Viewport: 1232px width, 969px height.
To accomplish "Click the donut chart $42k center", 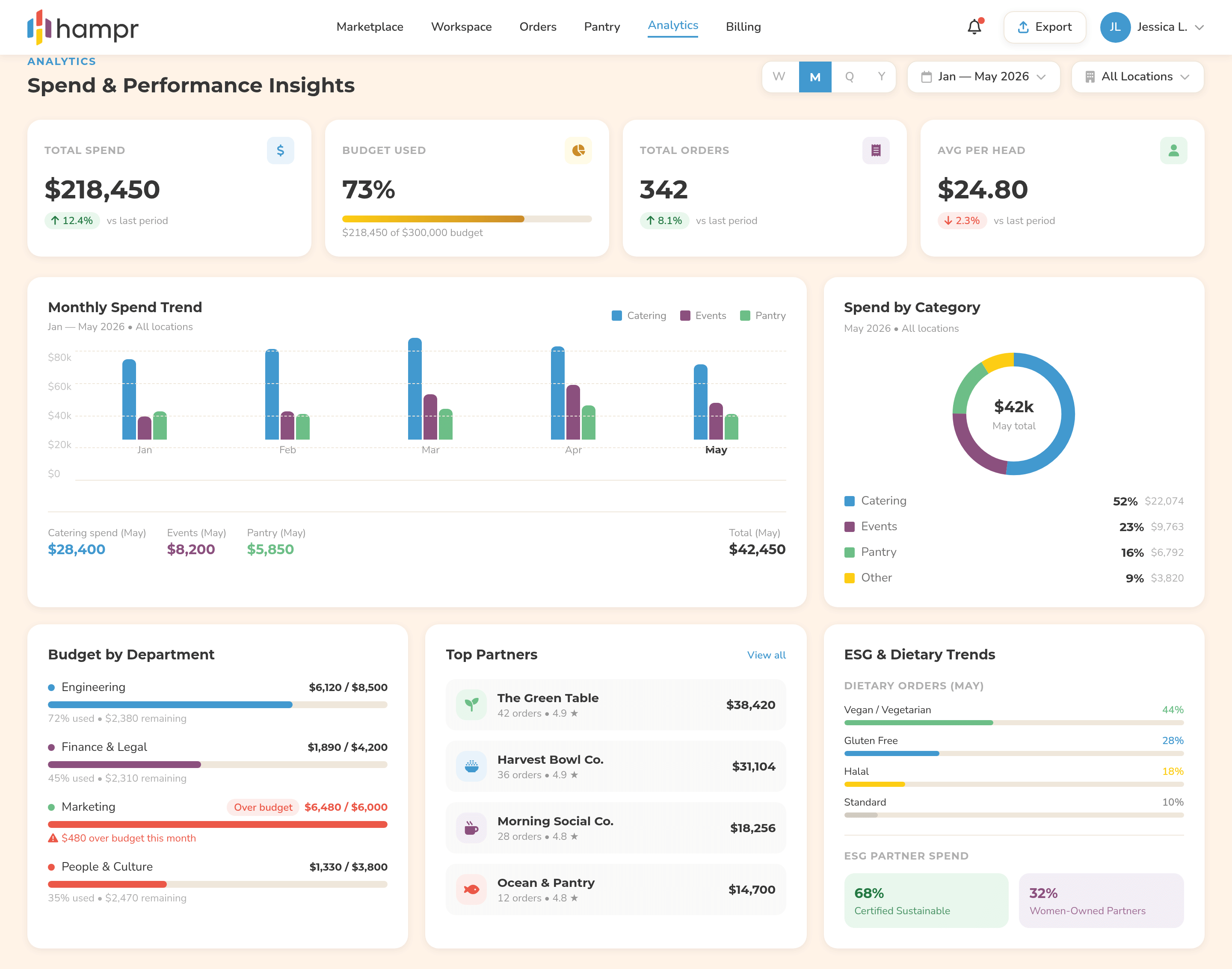I will [x=1013, y=414].
